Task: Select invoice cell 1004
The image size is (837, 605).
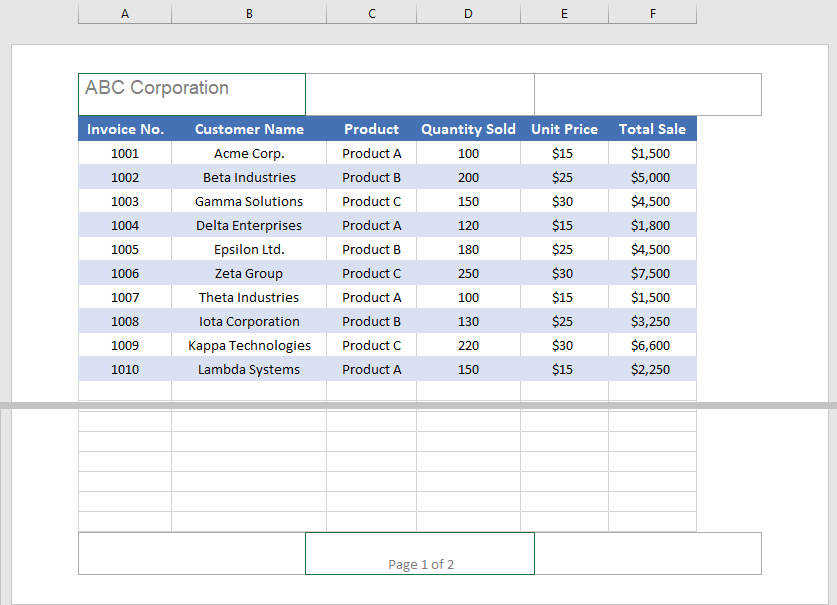Action: pyautogui.click(x=125, y=225)
